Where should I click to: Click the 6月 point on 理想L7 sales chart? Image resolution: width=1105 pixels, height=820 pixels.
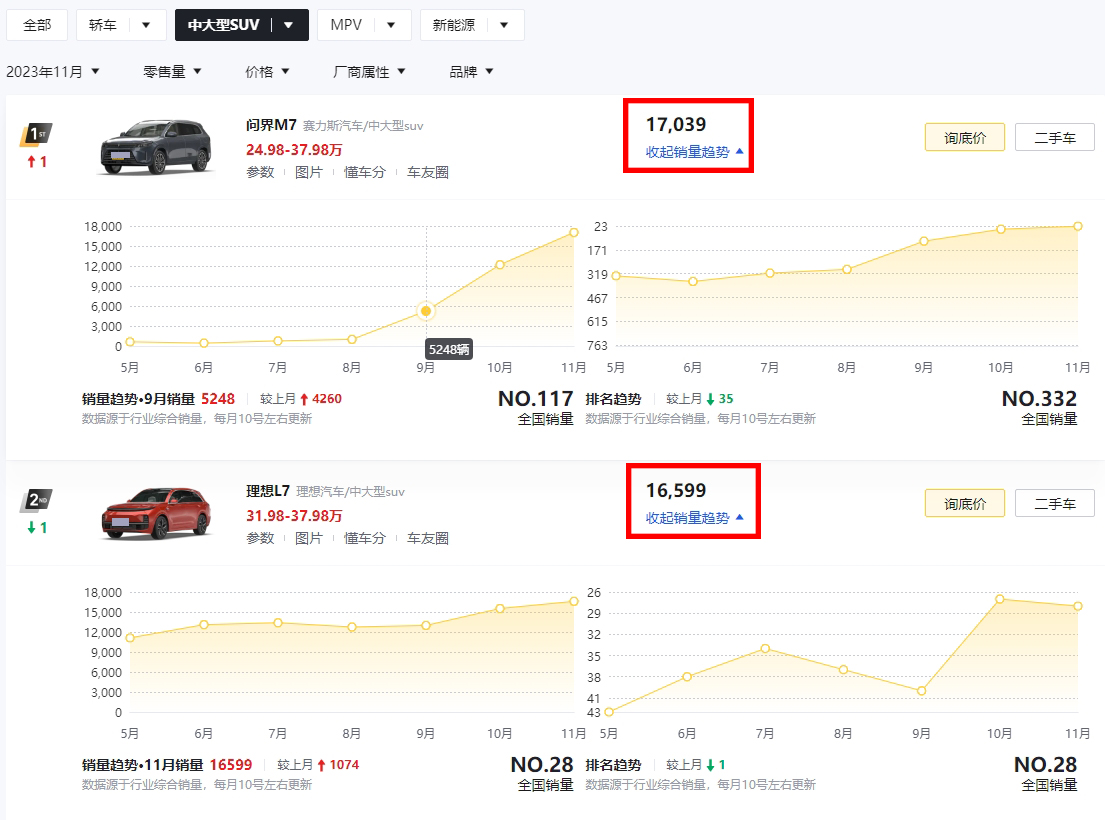coord(204,625)
